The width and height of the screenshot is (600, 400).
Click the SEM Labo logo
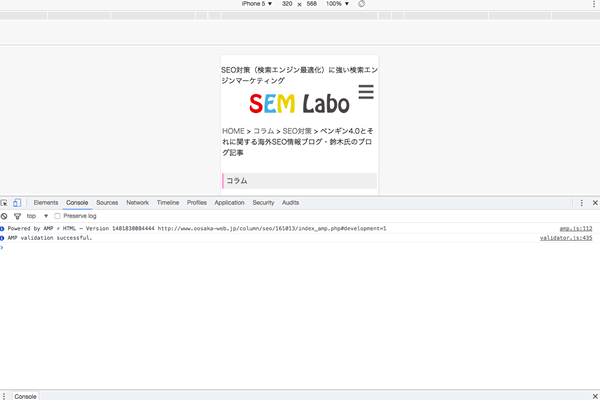[x=299, y=104]
